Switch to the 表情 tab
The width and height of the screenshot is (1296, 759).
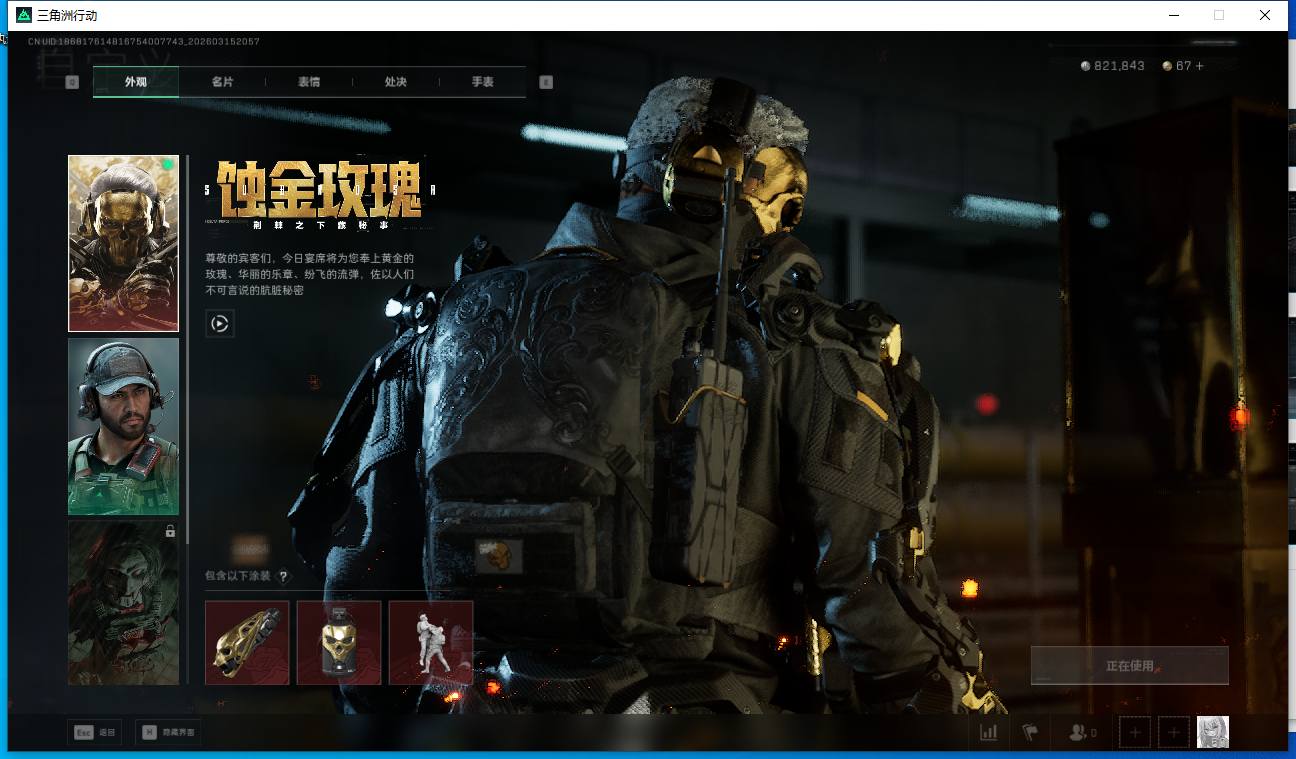click(309, 82)
